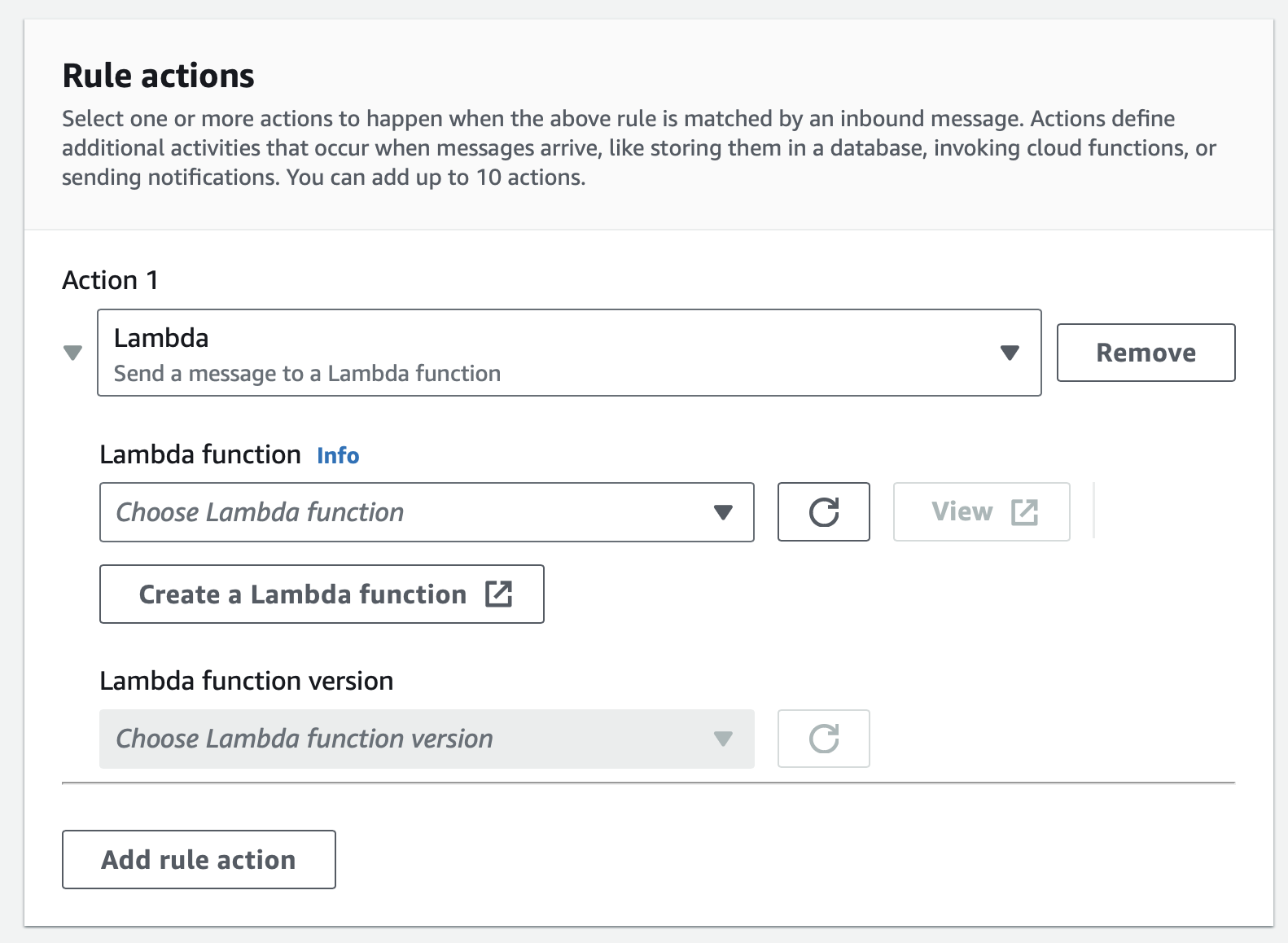
Task: Click the disabled View button
Action: coord(981,512)
